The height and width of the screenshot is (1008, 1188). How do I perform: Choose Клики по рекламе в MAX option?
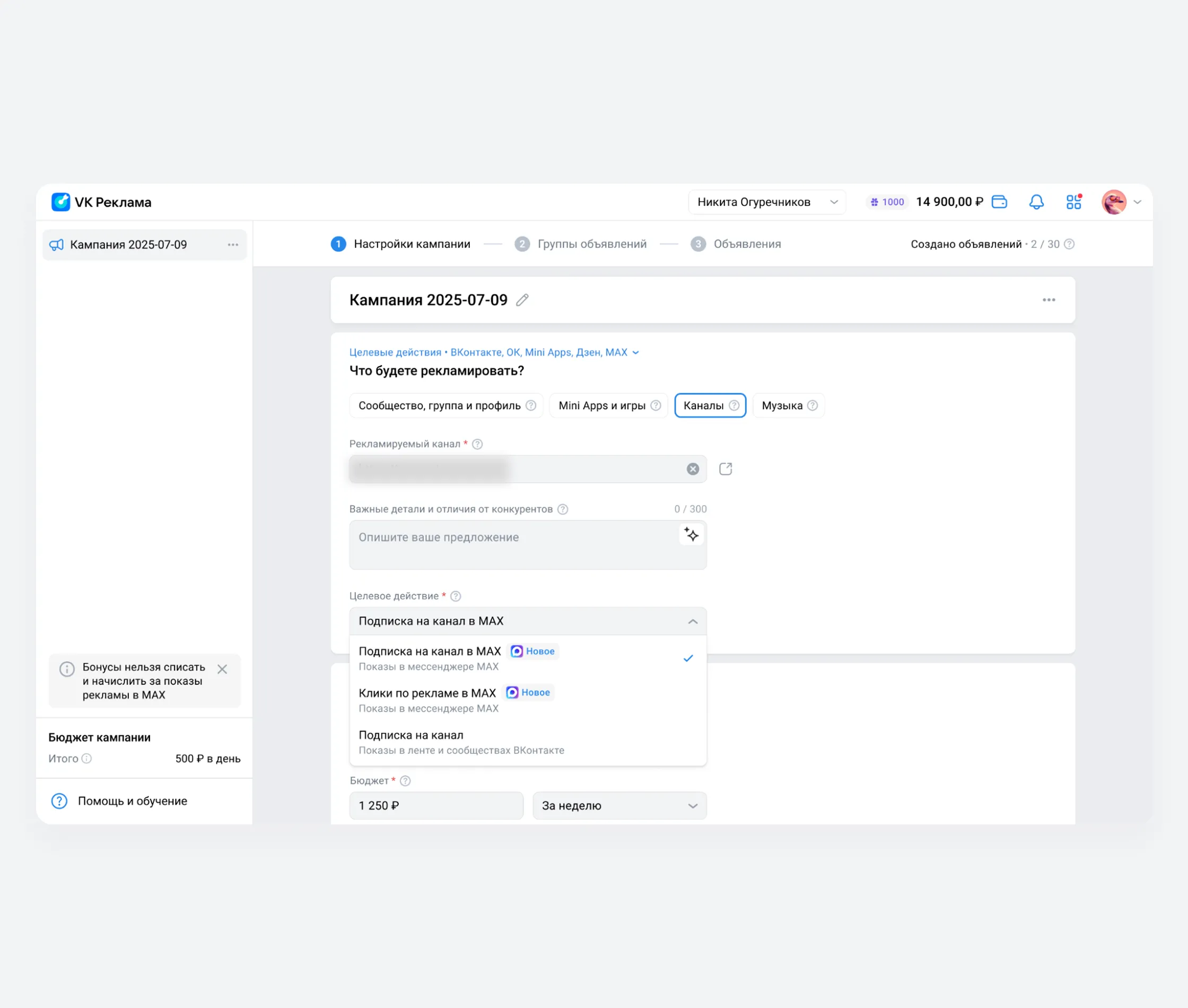point(528,700)
